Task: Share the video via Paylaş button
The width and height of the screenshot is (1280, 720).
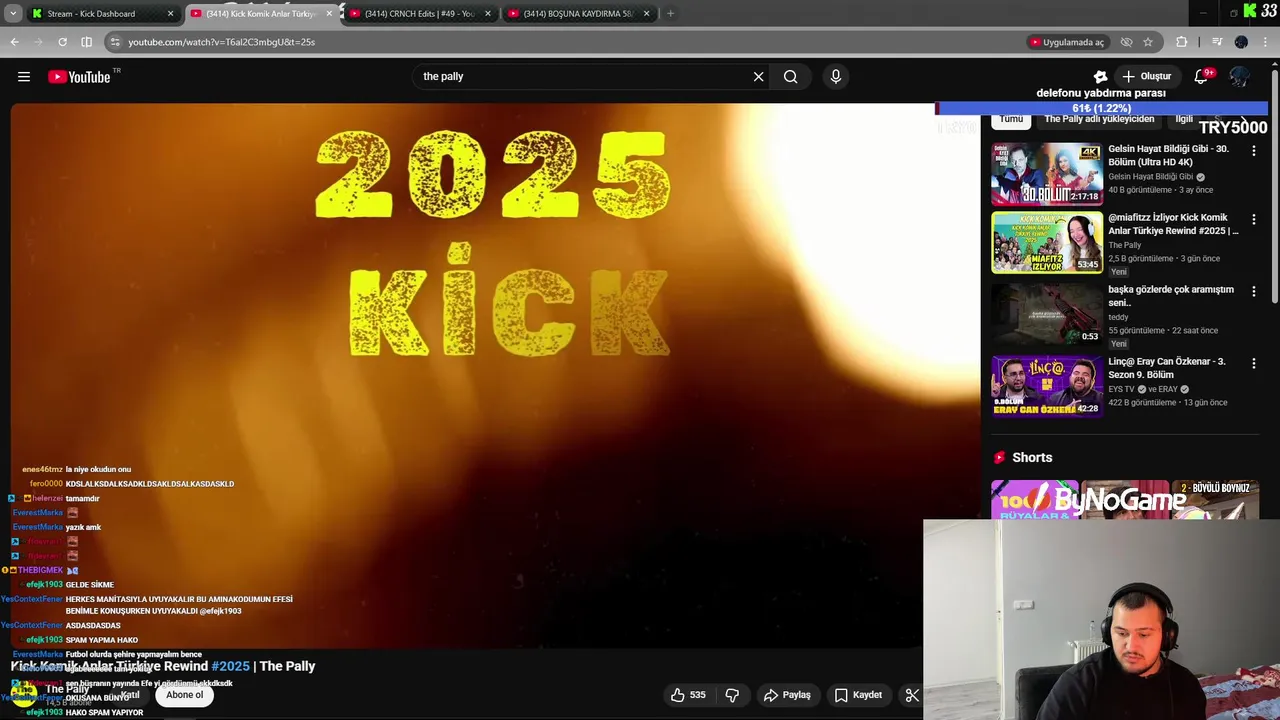Action: [x=787, y=695]
